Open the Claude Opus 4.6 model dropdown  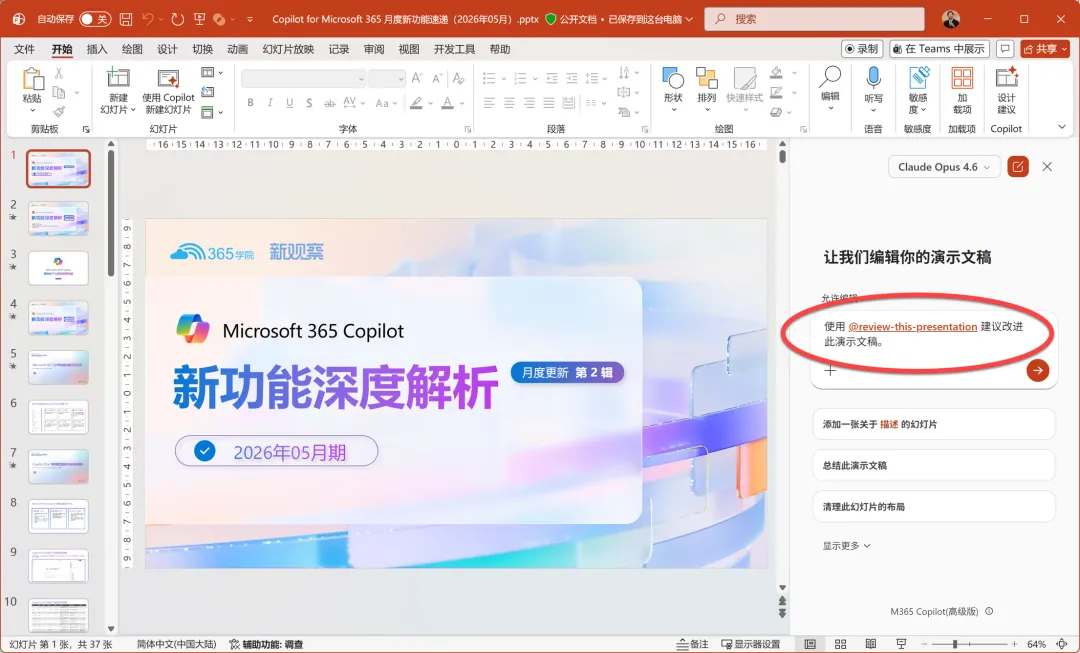(944, 167)
